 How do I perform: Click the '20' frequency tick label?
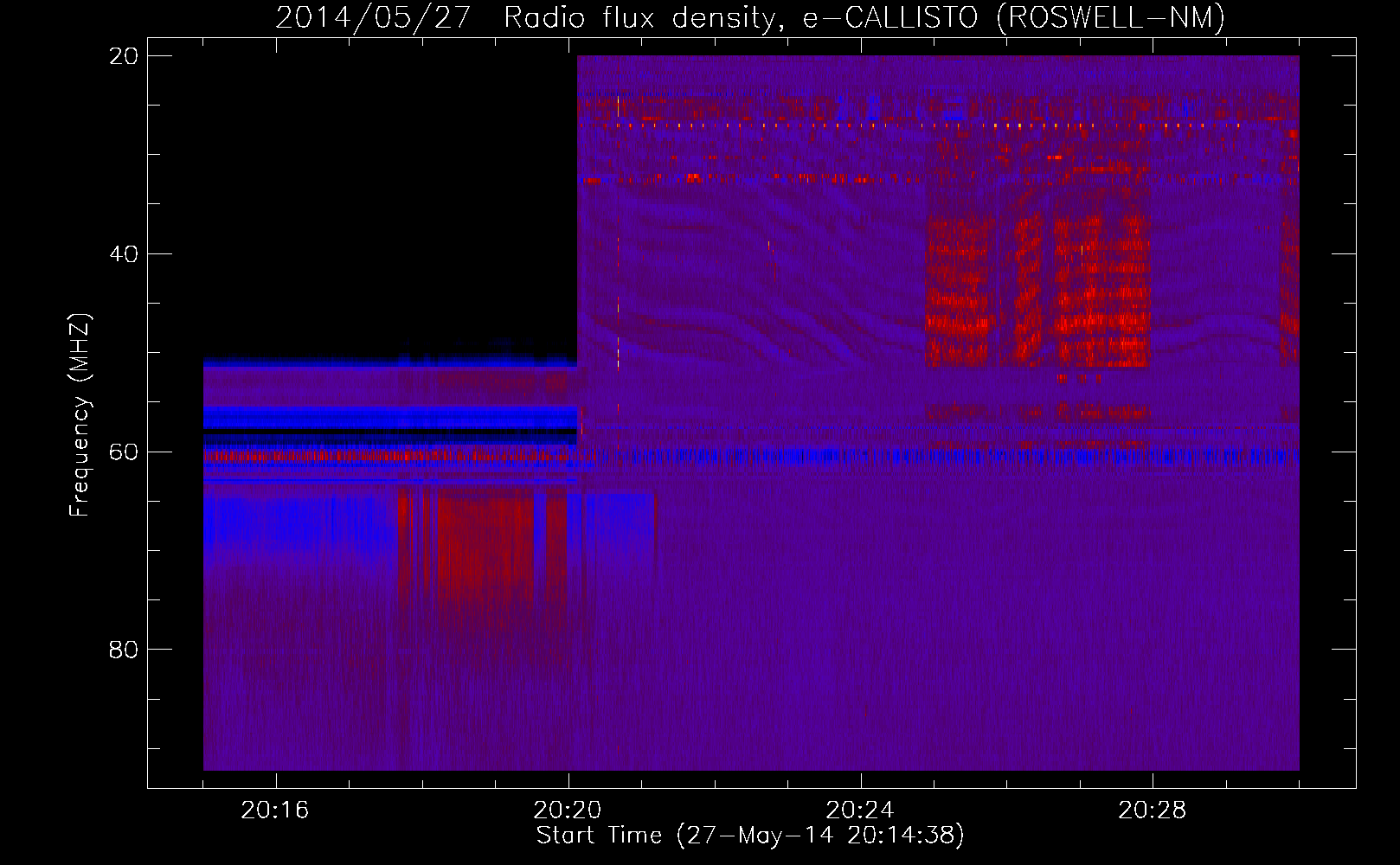(124, 55)
